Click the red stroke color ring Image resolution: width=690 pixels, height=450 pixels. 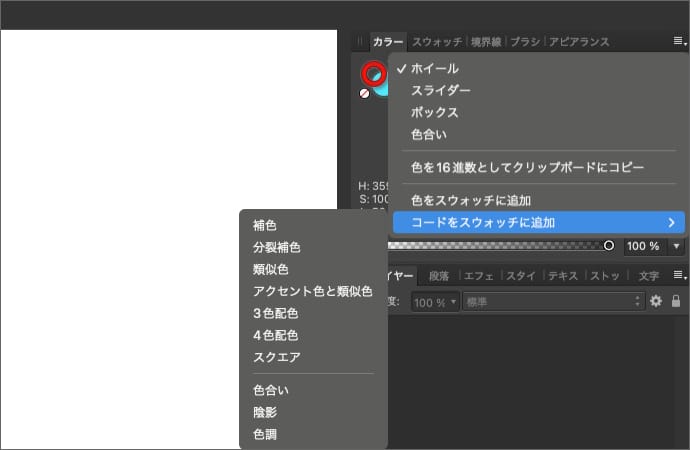[373, 73]
